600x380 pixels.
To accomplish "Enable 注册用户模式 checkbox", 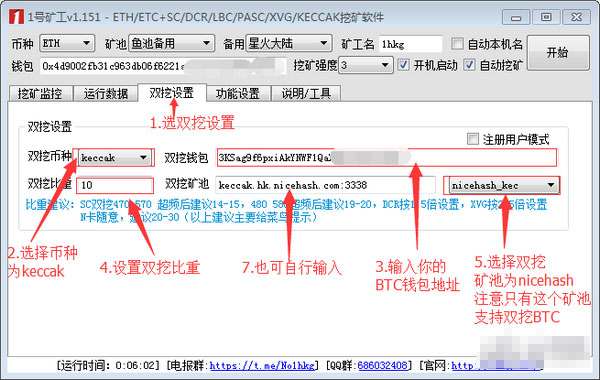I will [x=473, y=139].
